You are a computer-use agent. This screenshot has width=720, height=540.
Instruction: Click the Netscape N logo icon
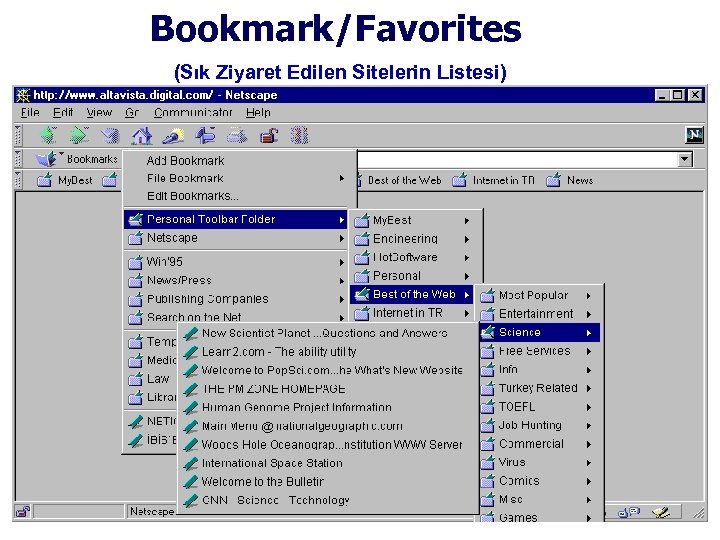(694, 135)
